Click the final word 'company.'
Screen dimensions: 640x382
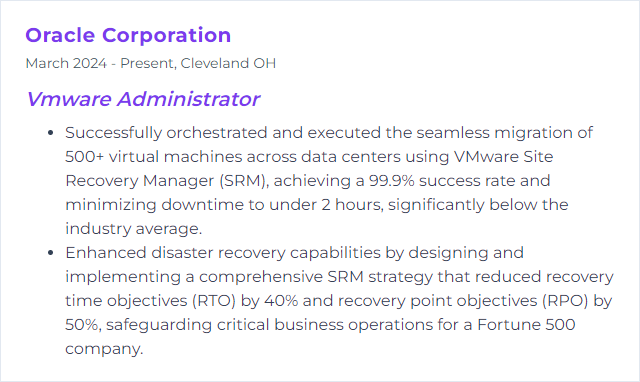coord(104,349)
